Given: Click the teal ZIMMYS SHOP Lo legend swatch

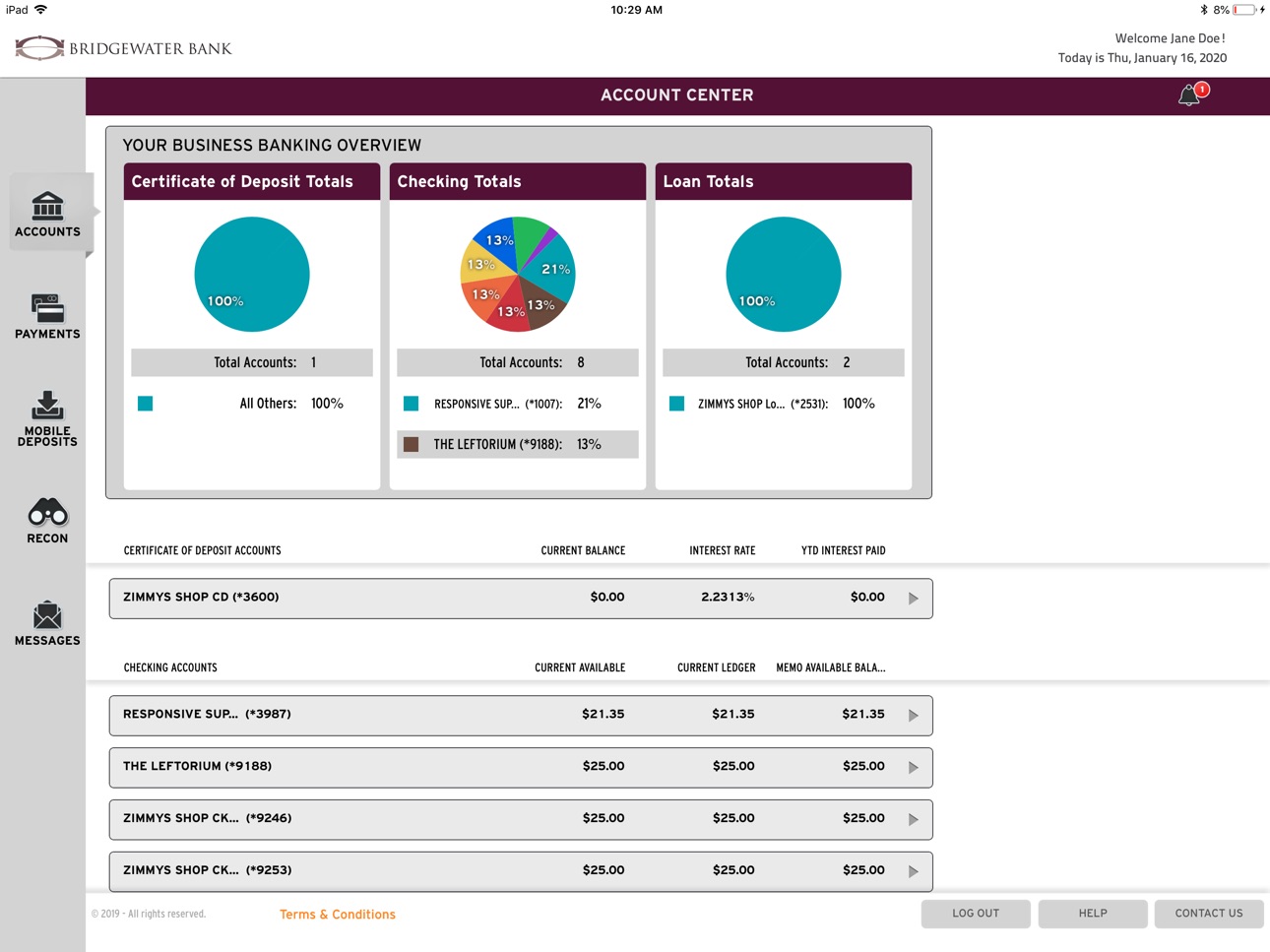Looking at the screenshot, I should pos(677,404).
